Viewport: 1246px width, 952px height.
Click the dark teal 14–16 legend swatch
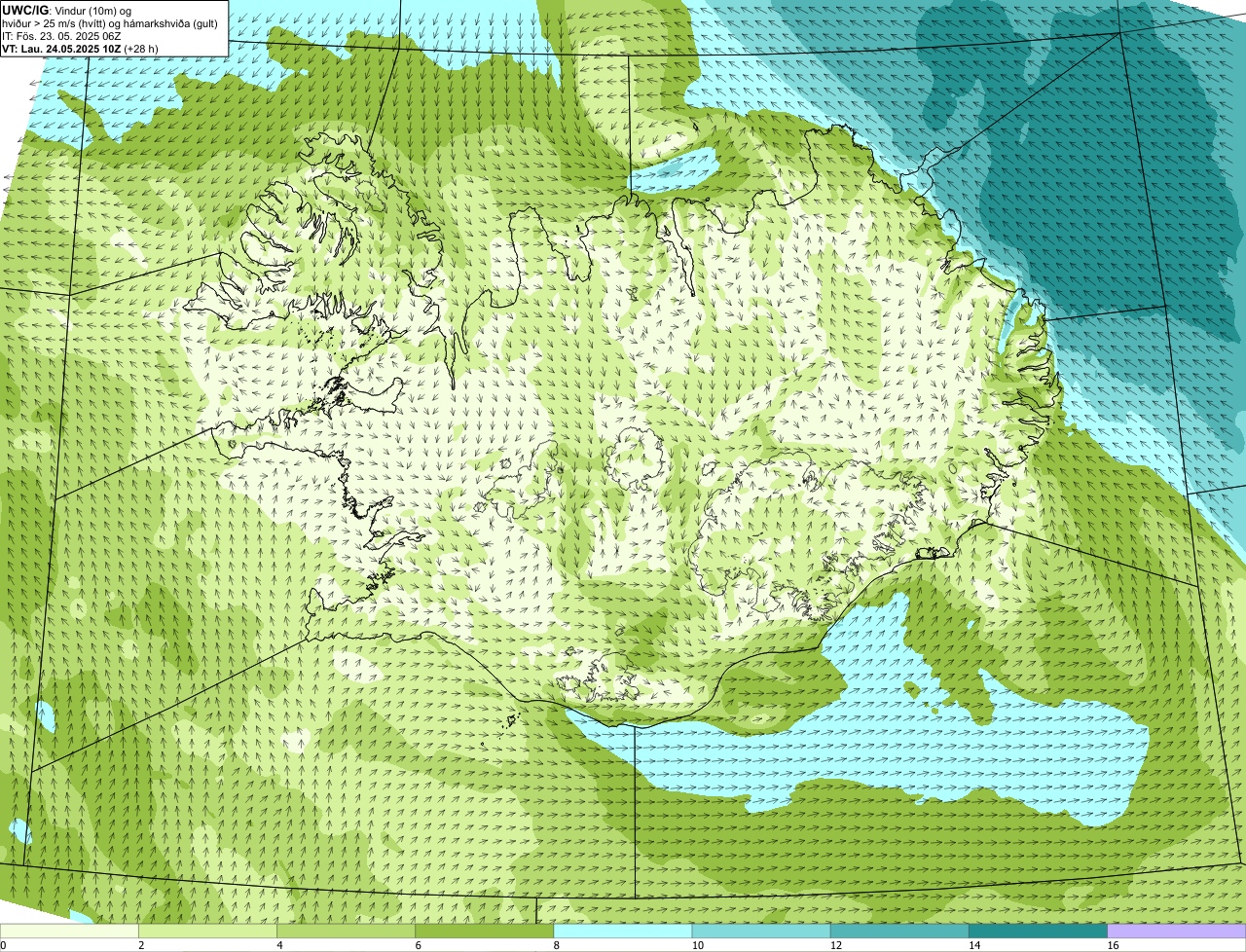click(1039, 932)
